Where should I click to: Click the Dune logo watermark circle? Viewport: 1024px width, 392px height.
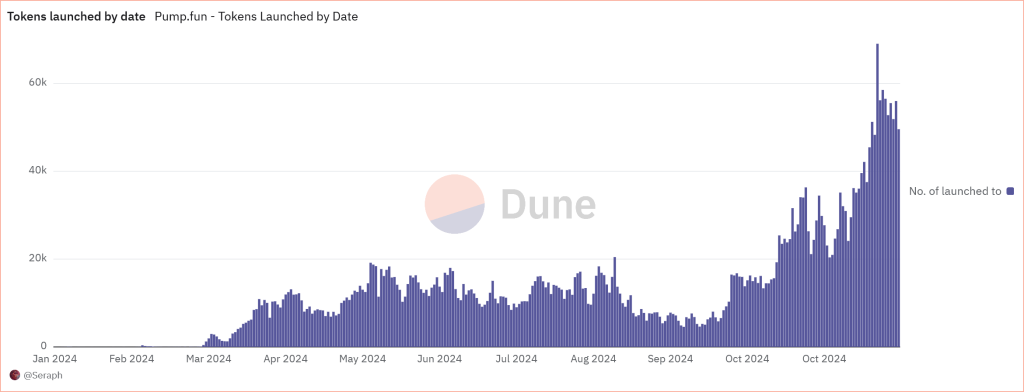coord(455,204)
